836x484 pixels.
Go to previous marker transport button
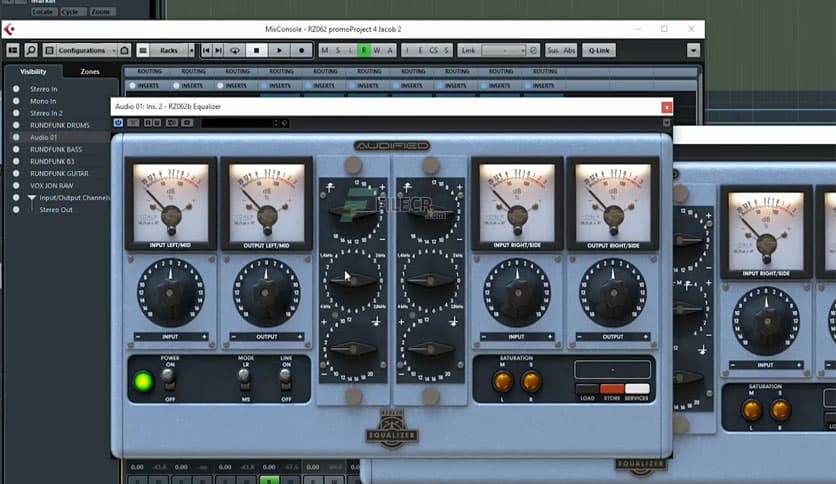206,50
